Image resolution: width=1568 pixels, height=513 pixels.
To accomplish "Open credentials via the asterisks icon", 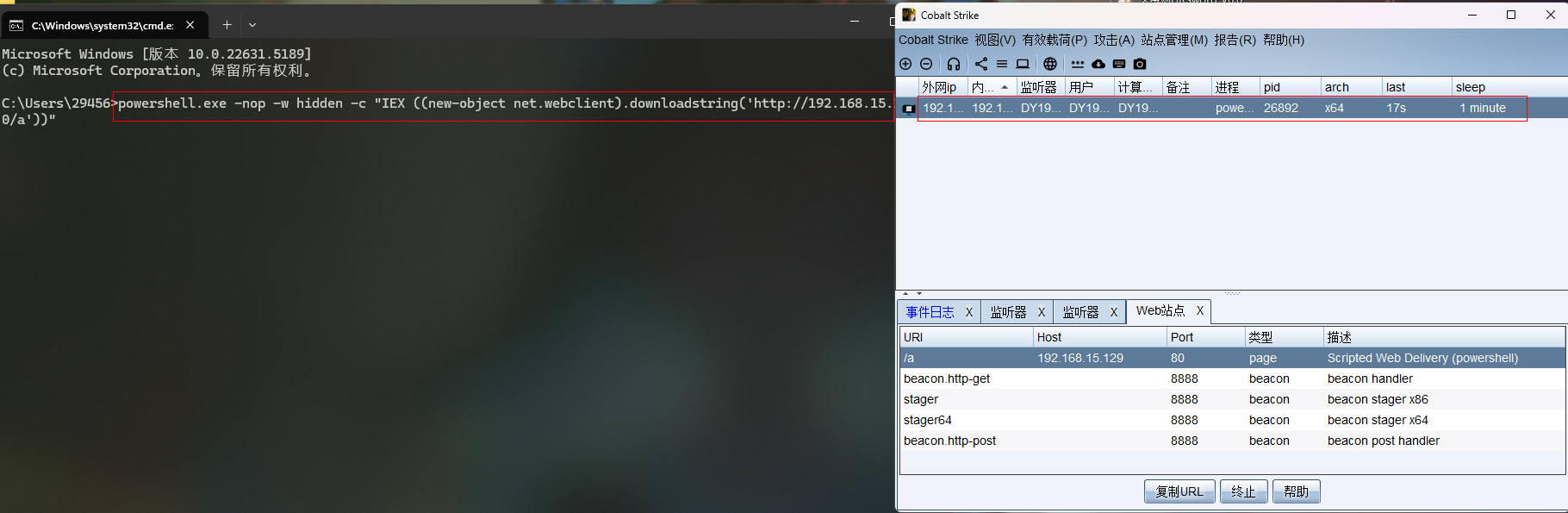I will point(1078,64).
